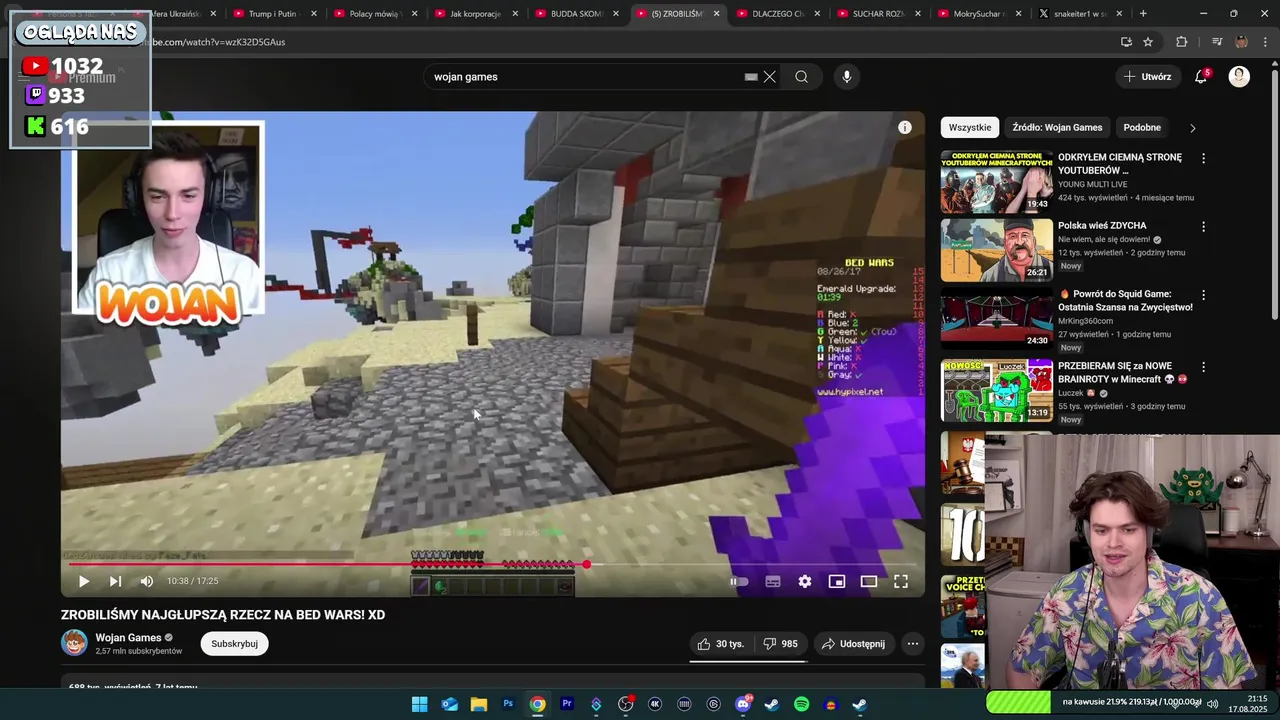Screen dimensions: 1280x720
Task: Switch to BUDDA SKOM tab
Action: click(576, 14)
